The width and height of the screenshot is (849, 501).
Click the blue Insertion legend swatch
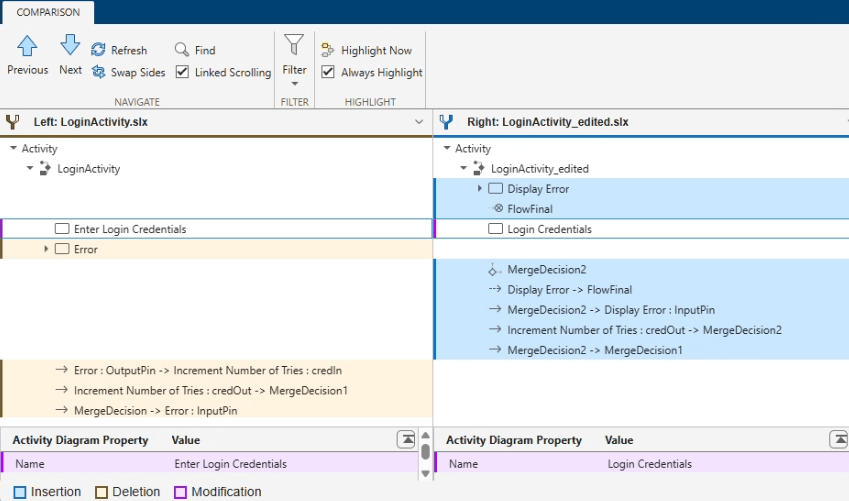[x=19, y=492]
